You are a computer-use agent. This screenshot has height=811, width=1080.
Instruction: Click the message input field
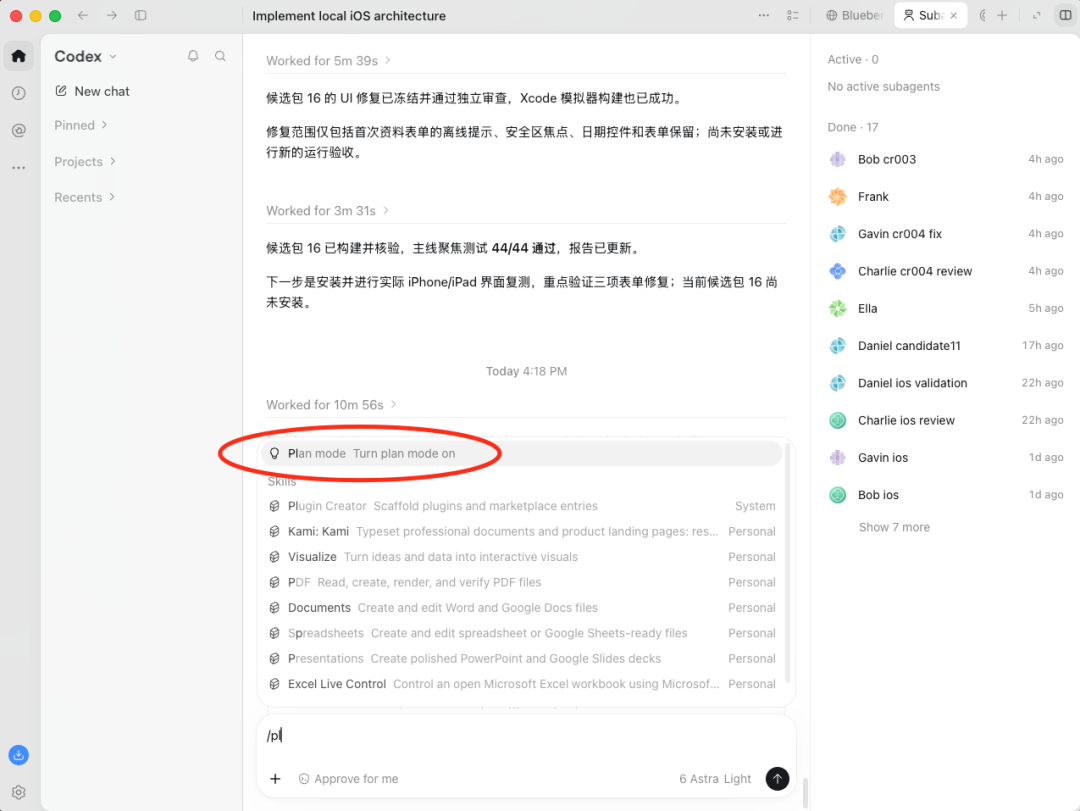tap(526, 735)
